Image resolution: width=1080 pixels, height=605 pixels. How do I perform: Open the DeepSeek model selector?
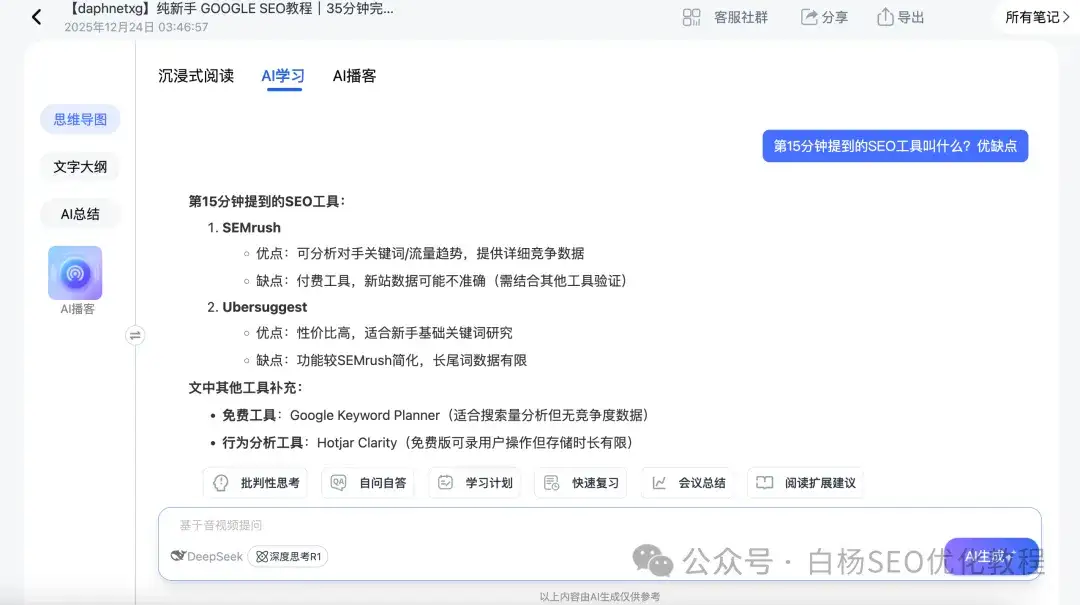(x=207, y=556)
